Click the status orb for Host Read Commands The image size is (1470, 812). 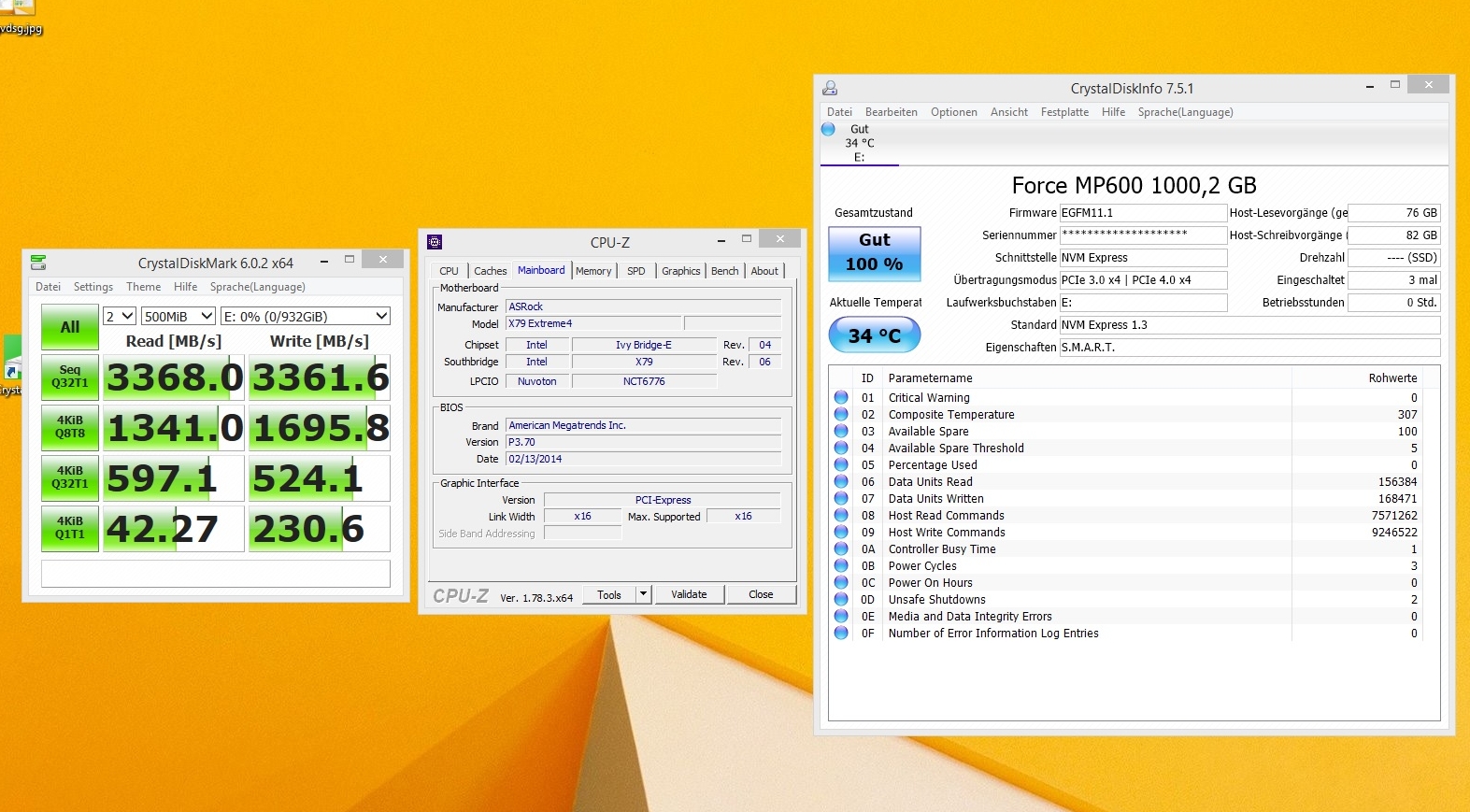[x=841, y=515]
